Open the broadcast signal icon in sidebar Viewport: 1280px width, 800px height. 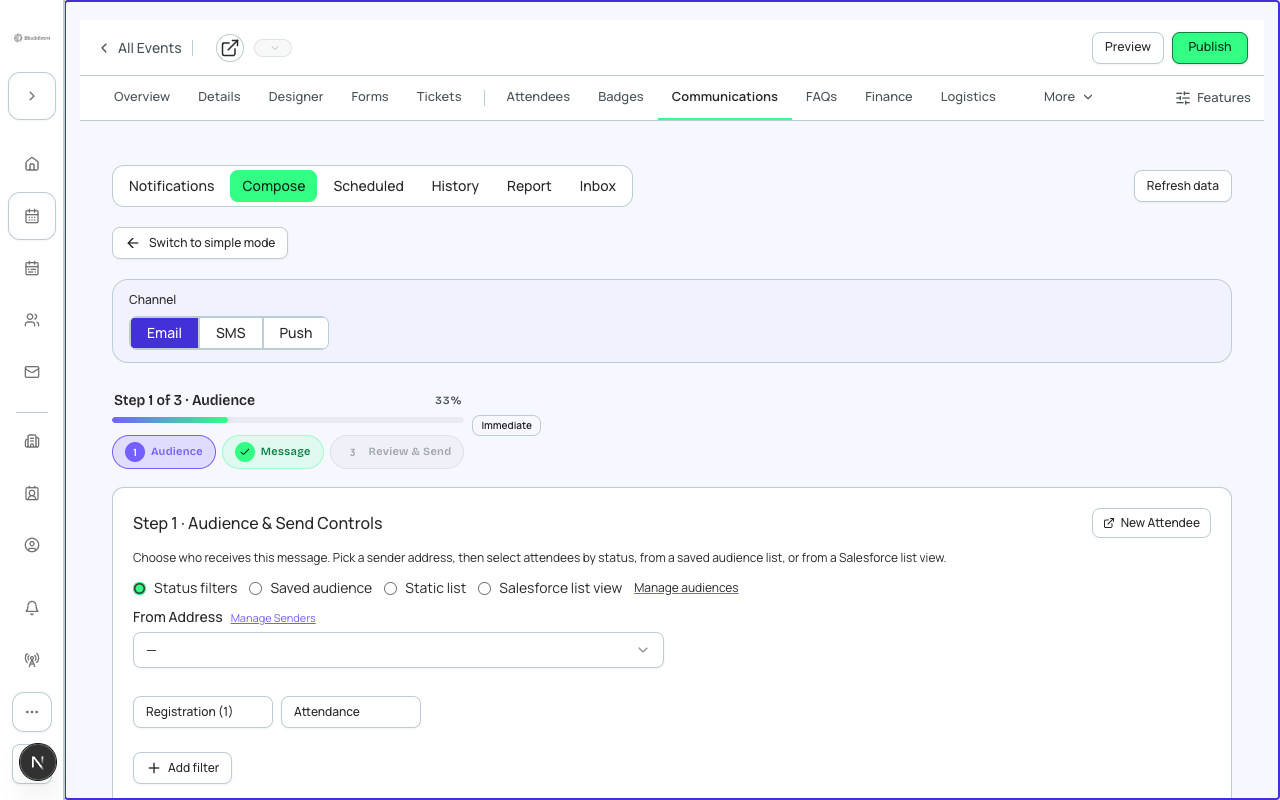(32, 660)
